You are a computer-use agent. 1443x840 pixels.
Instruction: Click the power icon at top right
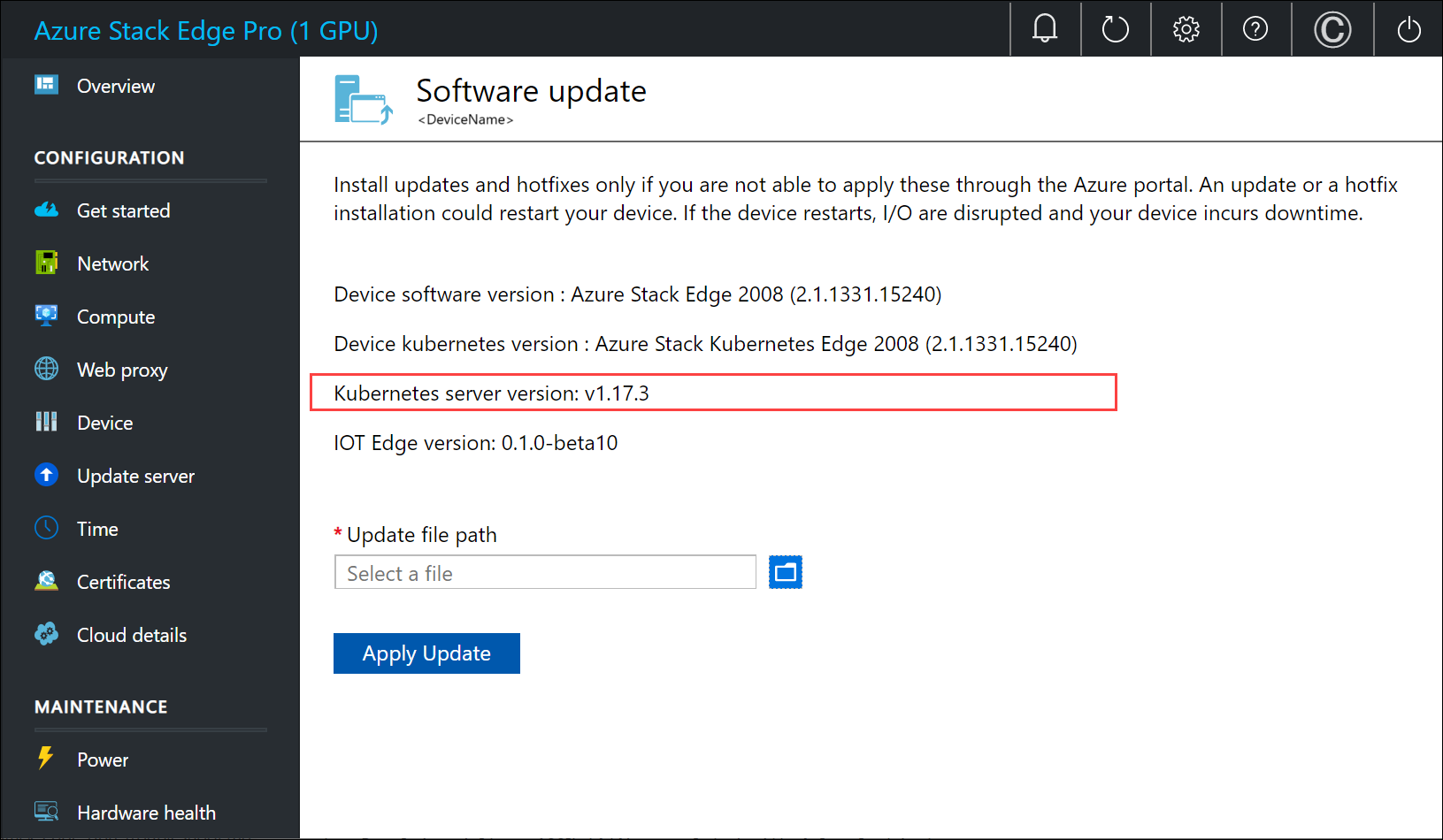[1408, 28]
